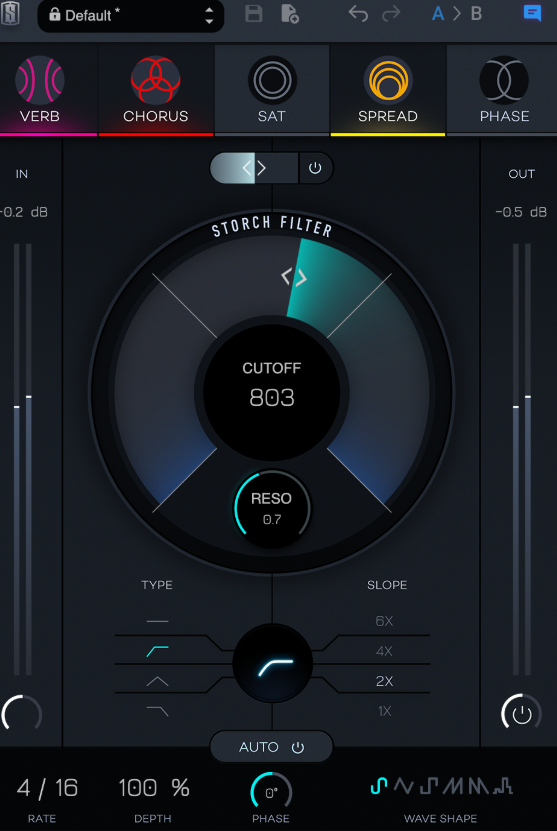Toggle the AUTO modulation power button
Screen dimensions: 557x831
(298, 747)
